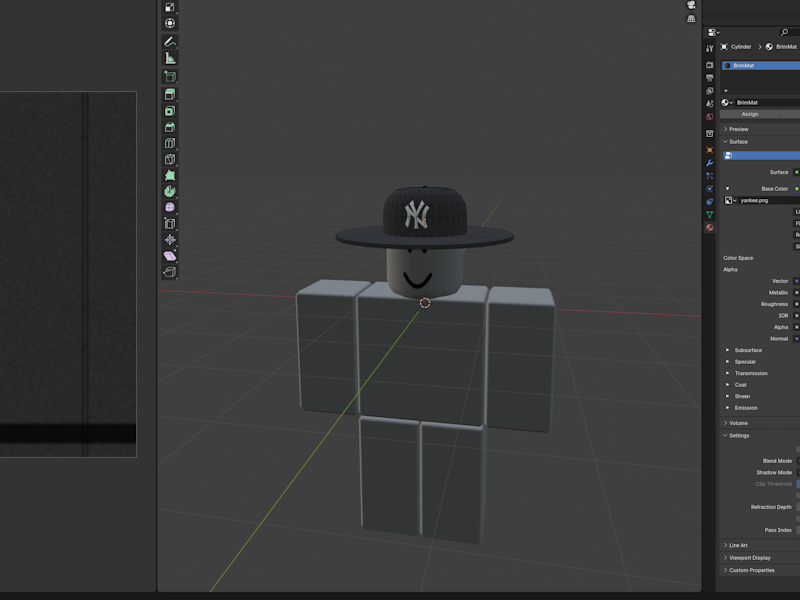
Task: Open the Physics properties tab
Action: (x=709, y=189)
